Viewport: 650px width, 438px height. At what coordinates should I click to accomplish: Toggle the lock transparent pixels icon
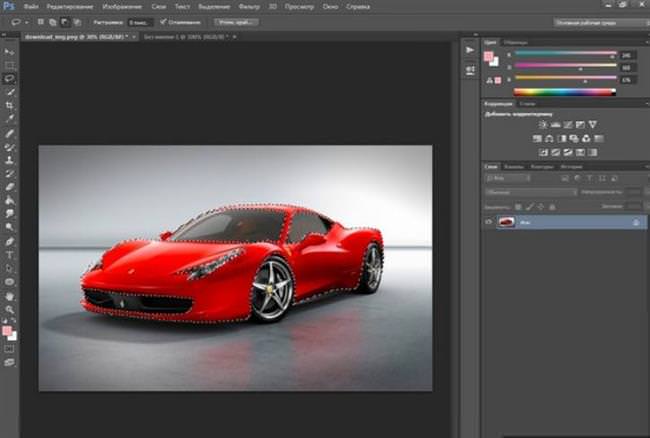(x=518, y=206)
